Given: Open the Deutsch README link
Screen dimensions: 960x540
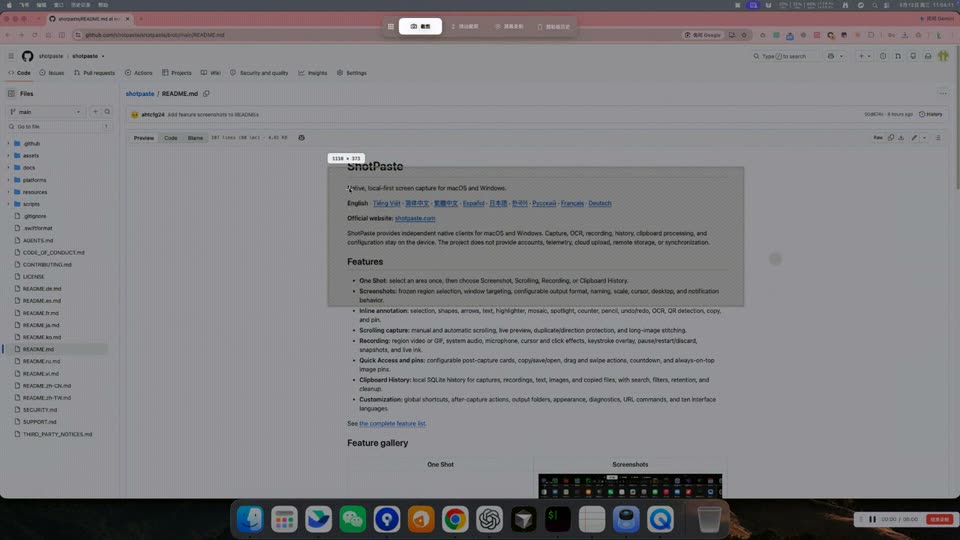Looking at the screenshot, I should pyautogui.click(x=600, y=203).
